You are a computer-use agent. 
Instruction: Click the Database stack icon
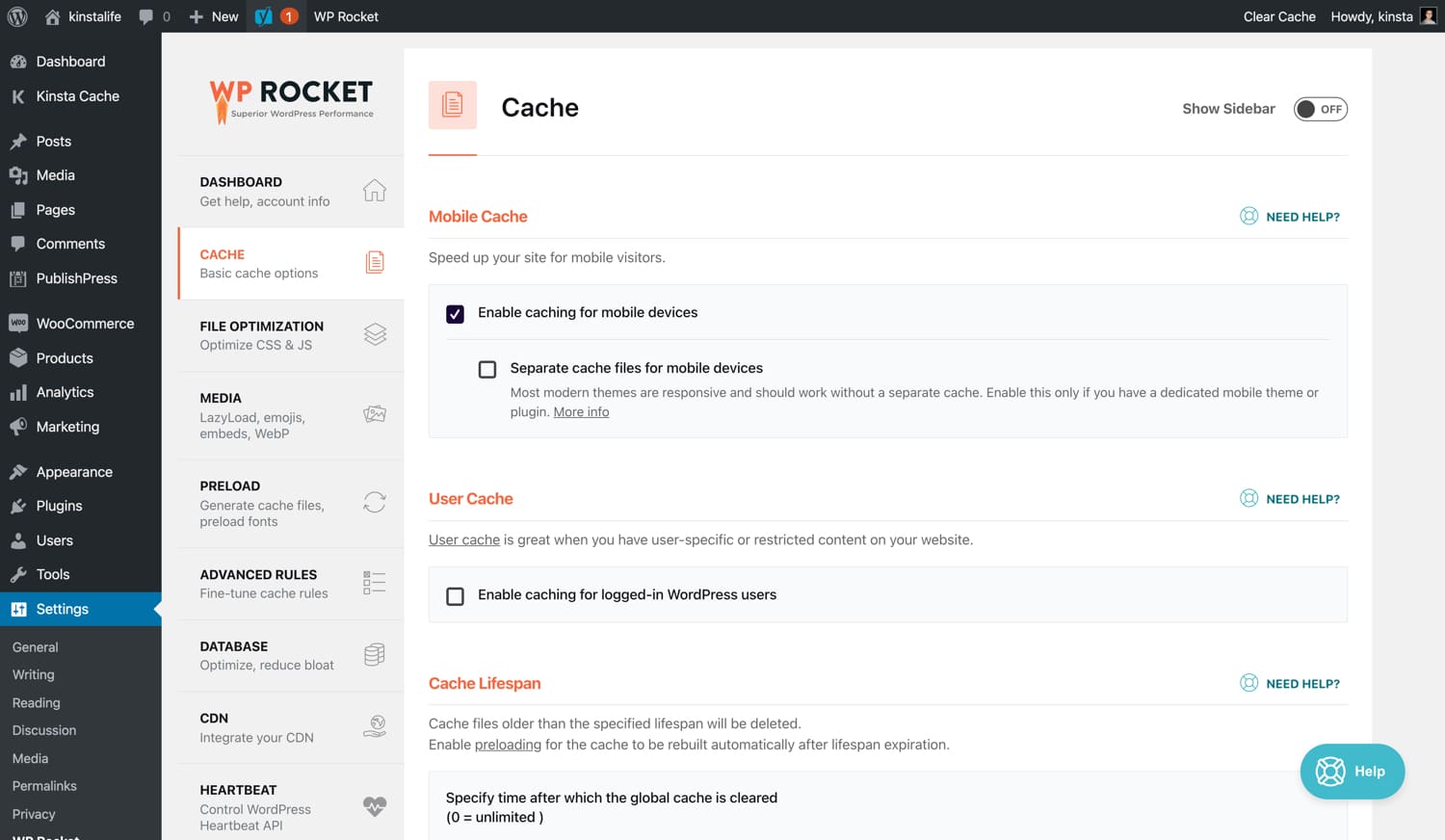(375, 654)
